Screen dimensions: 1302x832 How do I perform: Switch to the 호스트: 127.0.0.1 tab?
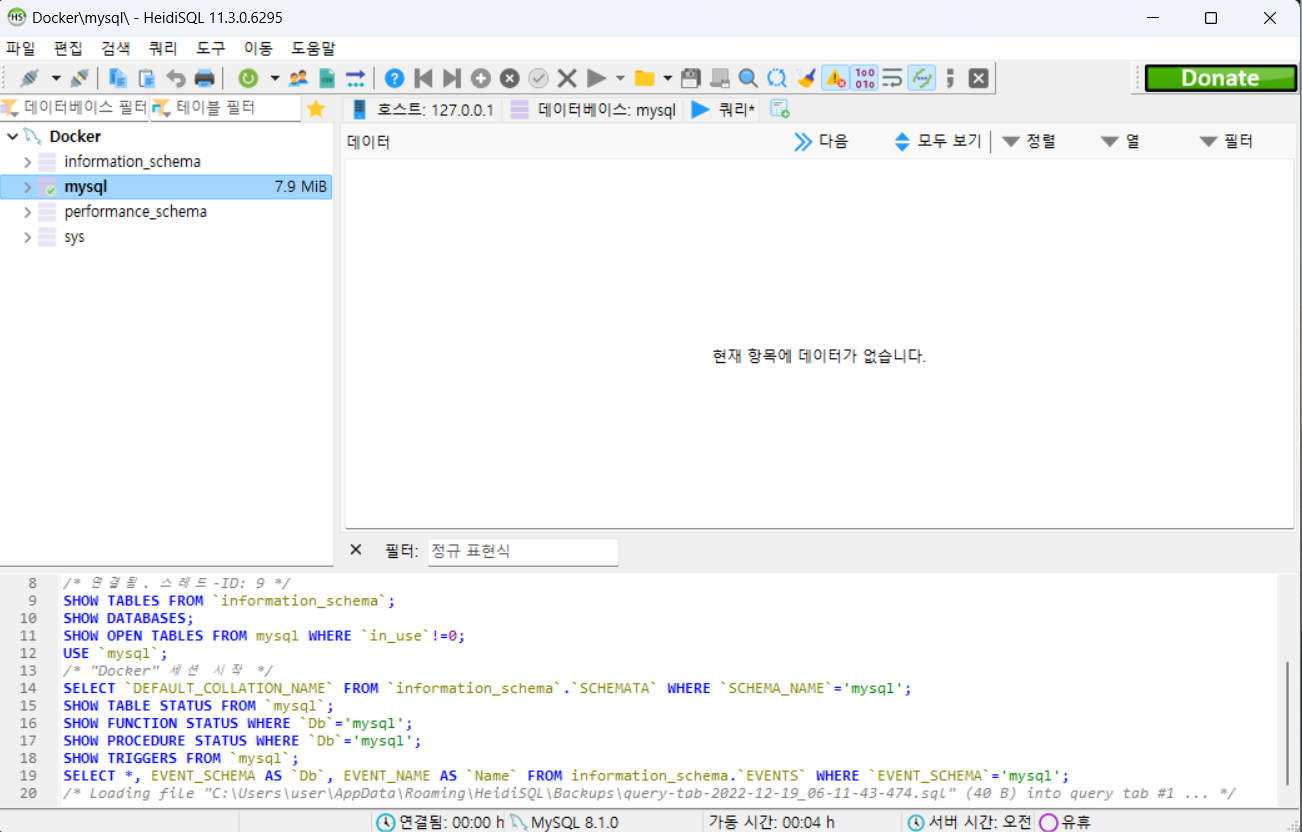[423, 110]
